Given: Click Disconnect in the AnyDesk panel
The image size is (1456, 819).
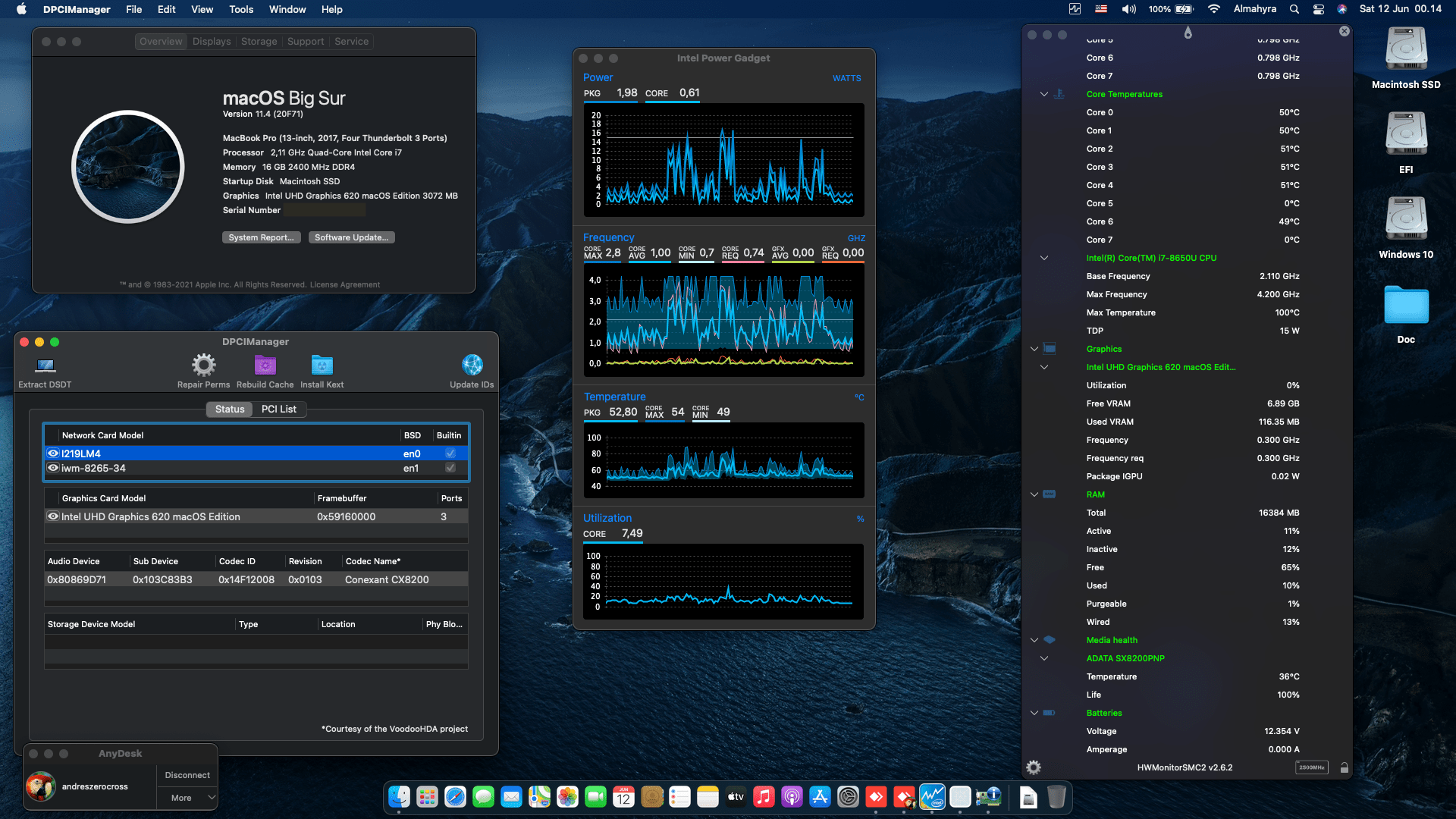Looking at the screenshot, I should point(187,775).
